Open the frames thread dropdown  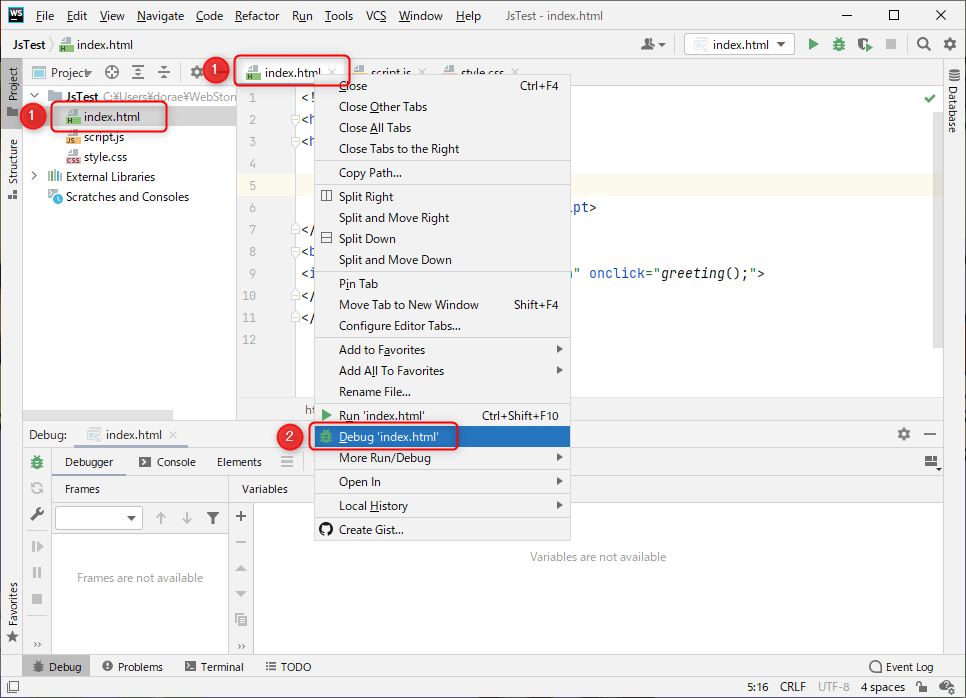pos(99,518)
